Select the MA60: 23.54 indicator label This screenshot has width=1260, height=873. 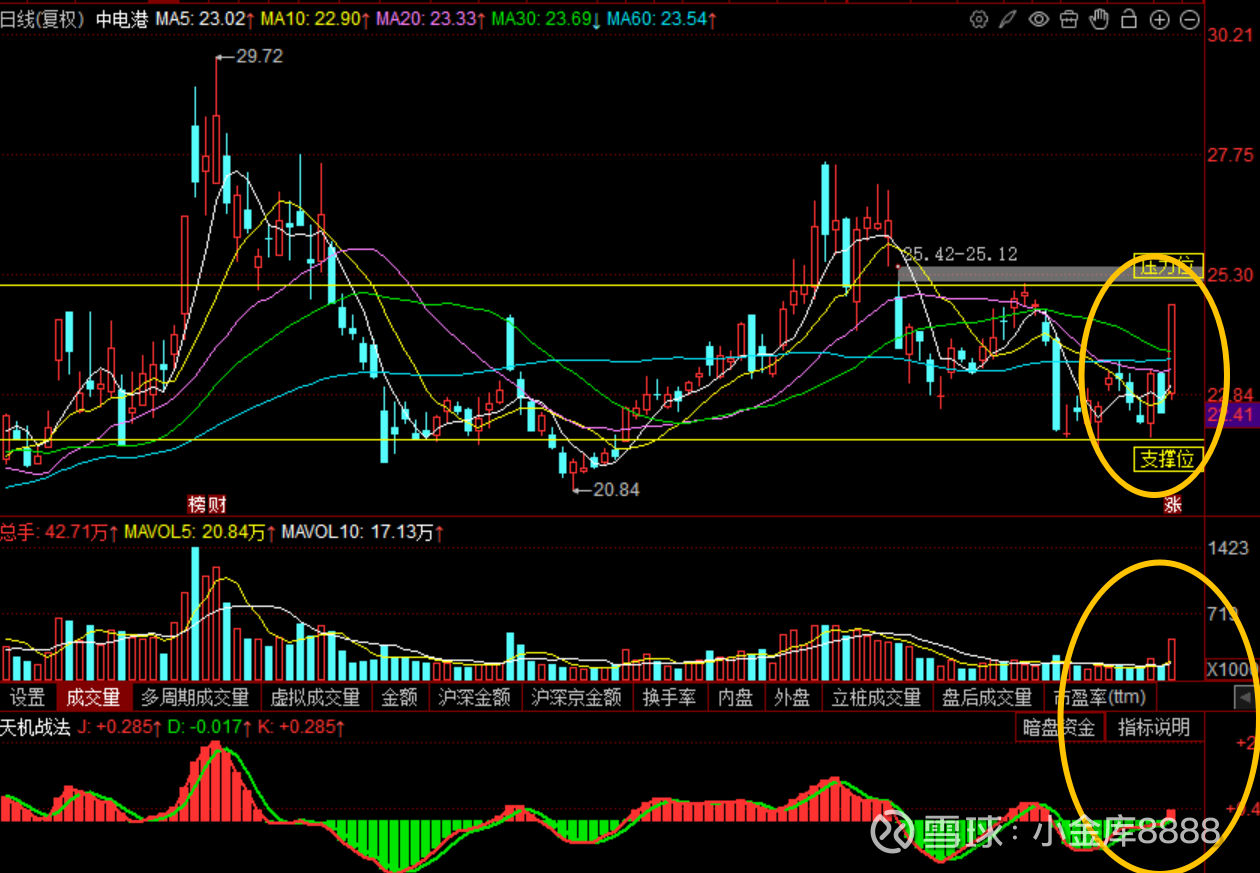661,19
